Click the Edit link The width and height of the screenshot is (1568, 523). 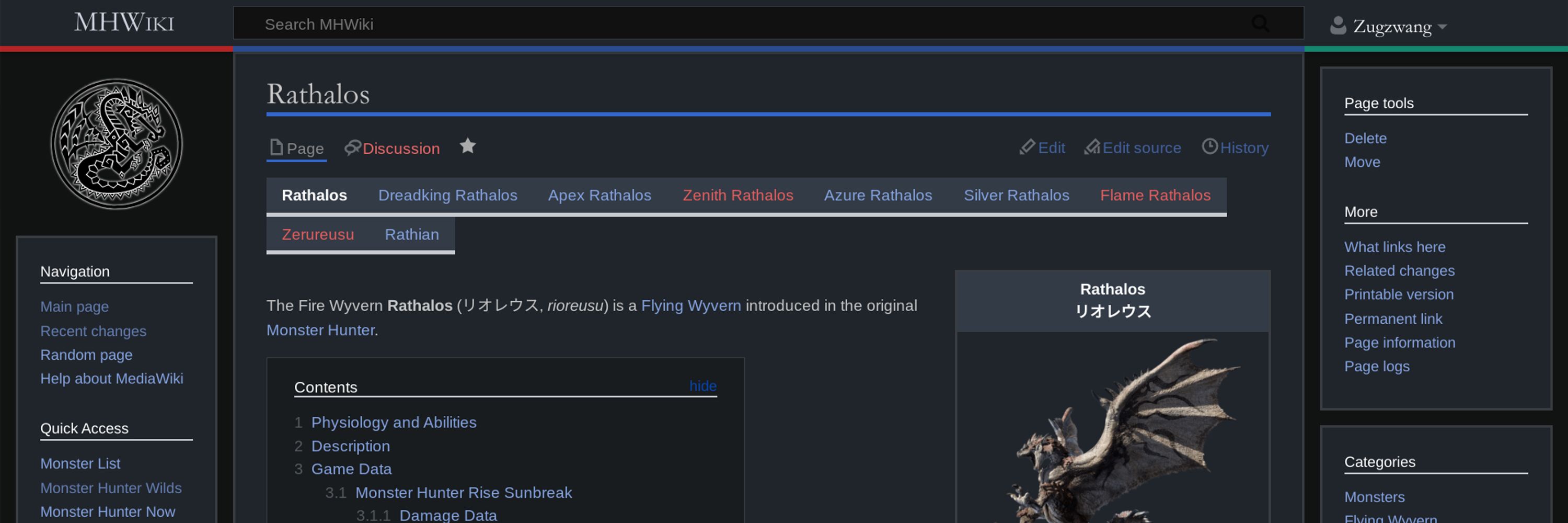(1051, 148)
